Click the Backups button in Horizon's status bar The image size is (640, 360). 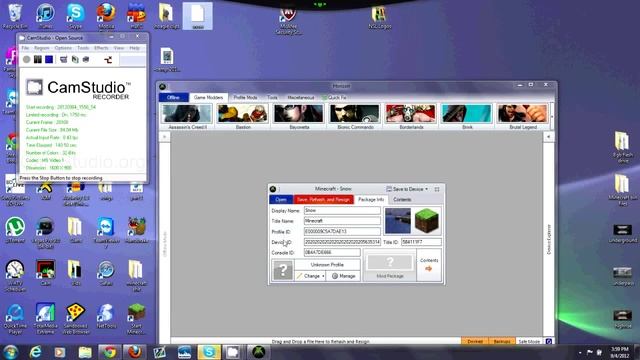(x=502, y=341)
